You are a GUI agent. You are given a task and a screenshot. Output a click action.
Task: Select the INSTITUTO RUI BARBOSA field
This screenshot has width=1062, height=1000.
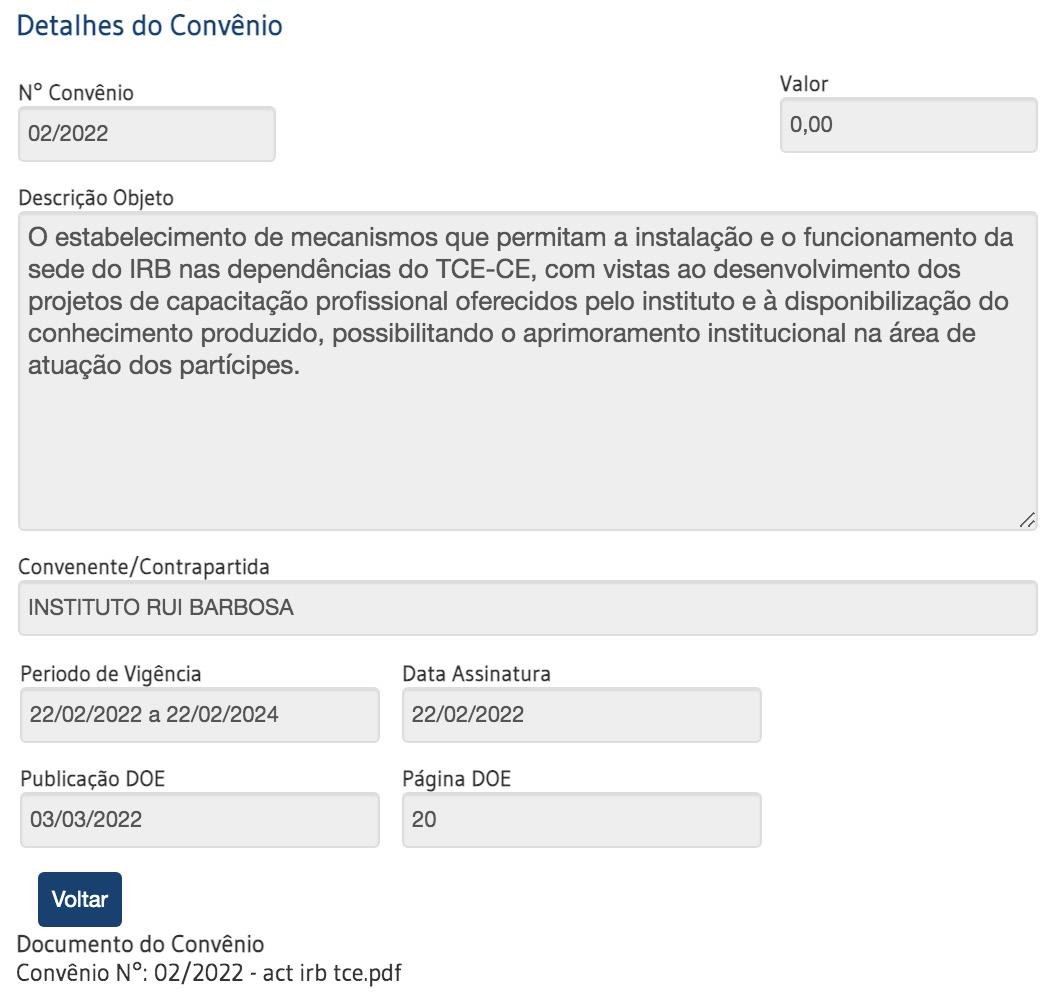[528, 608]
